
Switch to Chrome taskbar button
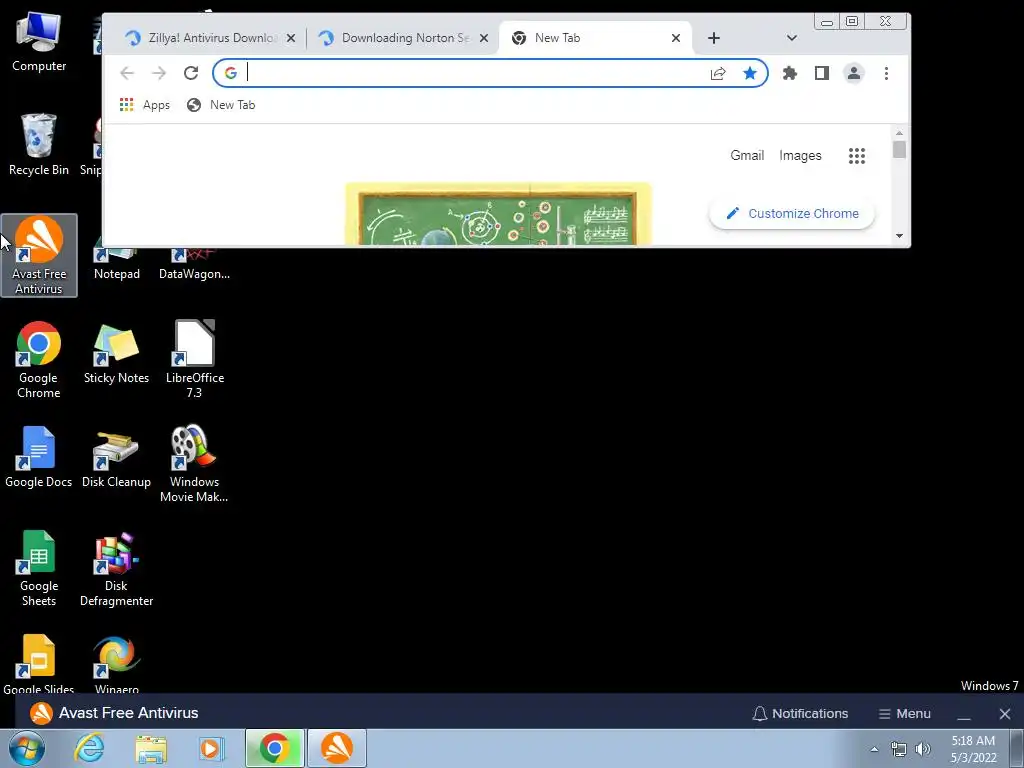275,748
